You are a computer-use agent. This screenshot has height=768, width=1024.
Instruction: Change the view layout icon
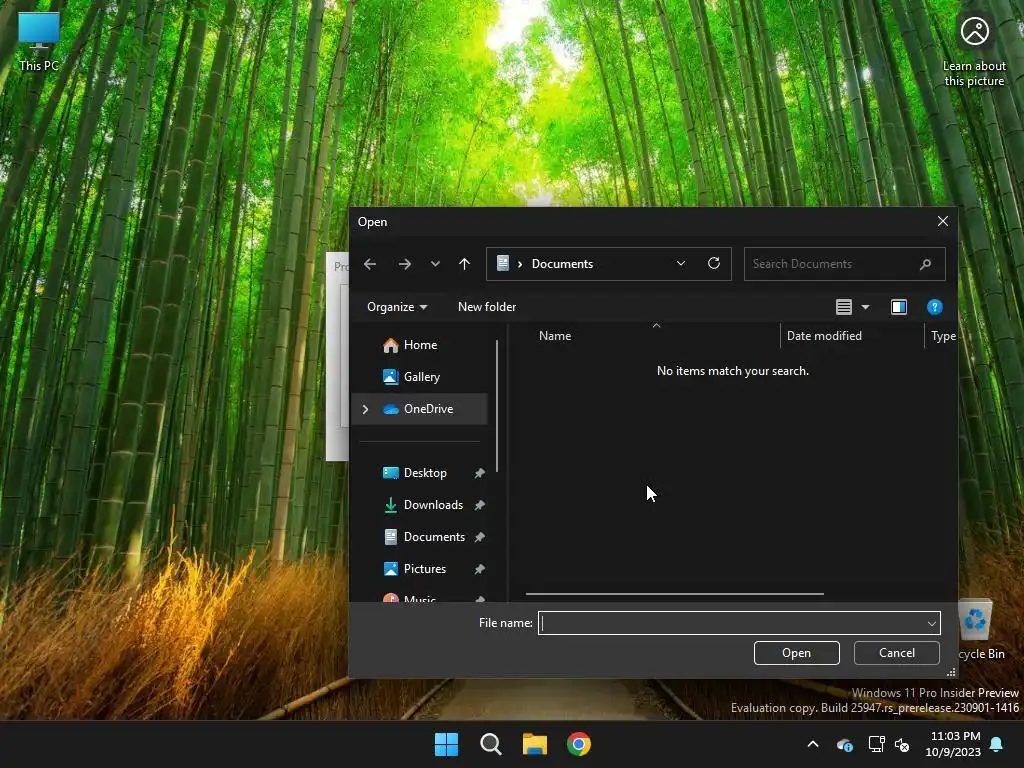[x=844, y=307]
